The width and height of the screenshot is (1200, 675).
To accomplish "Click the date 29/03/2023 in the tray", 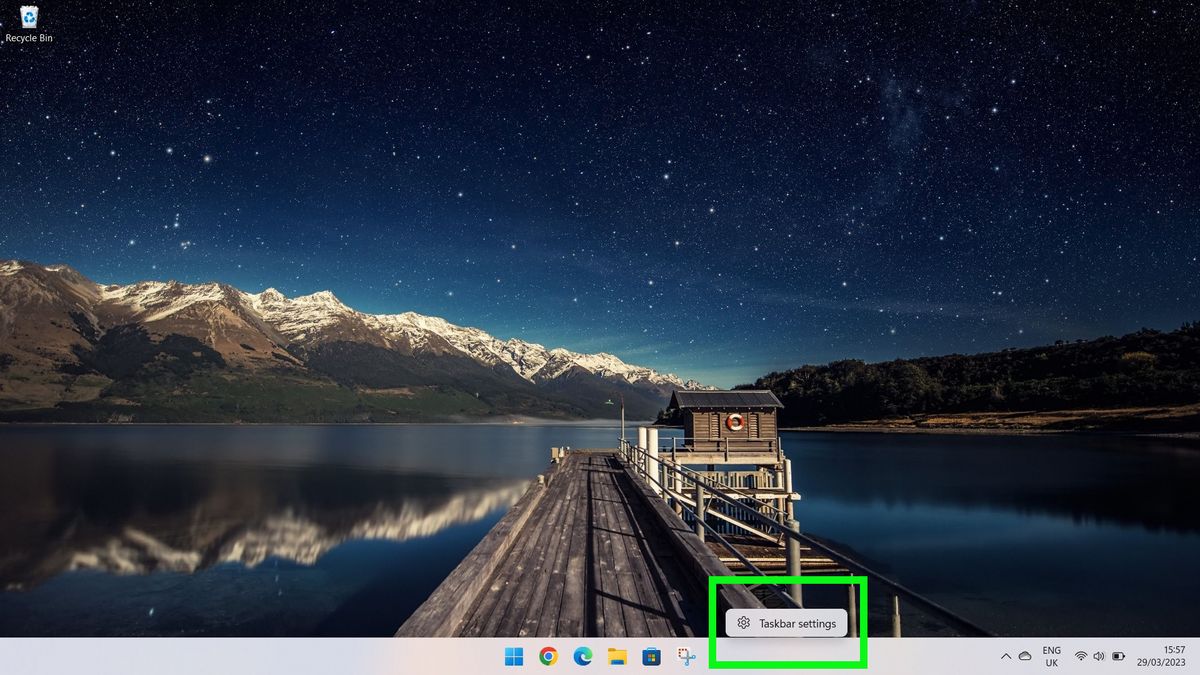I will (x=1160, y=662).
